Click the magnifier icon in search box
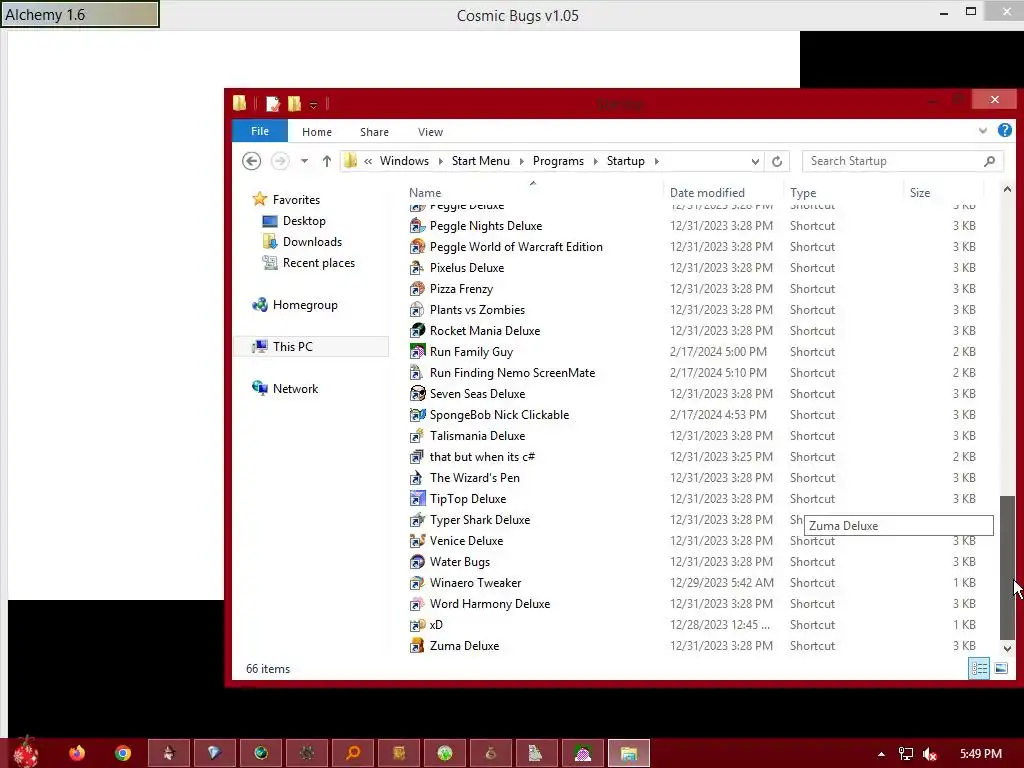Image resolution: width=1024 pixels, height=768 pixels. click(989, 161)
